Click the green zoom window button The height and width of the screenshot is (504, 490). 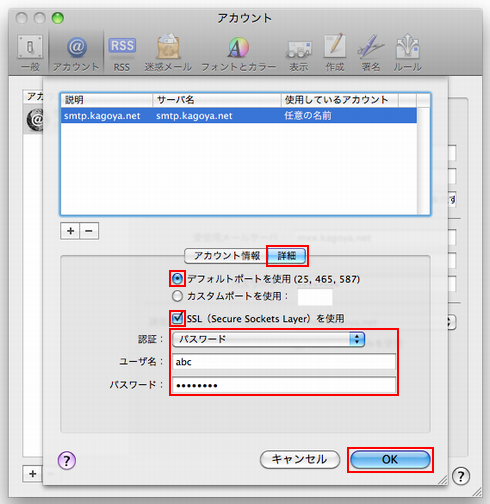58,18
